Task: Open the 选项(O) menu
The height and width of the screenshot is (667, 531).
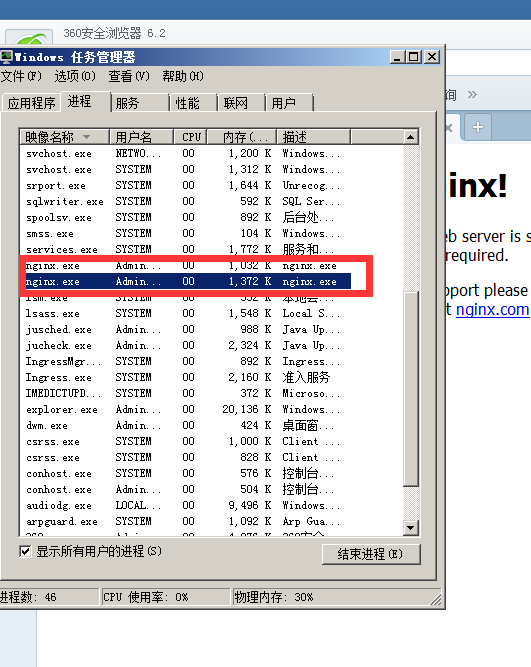Action: click(75, 76)
